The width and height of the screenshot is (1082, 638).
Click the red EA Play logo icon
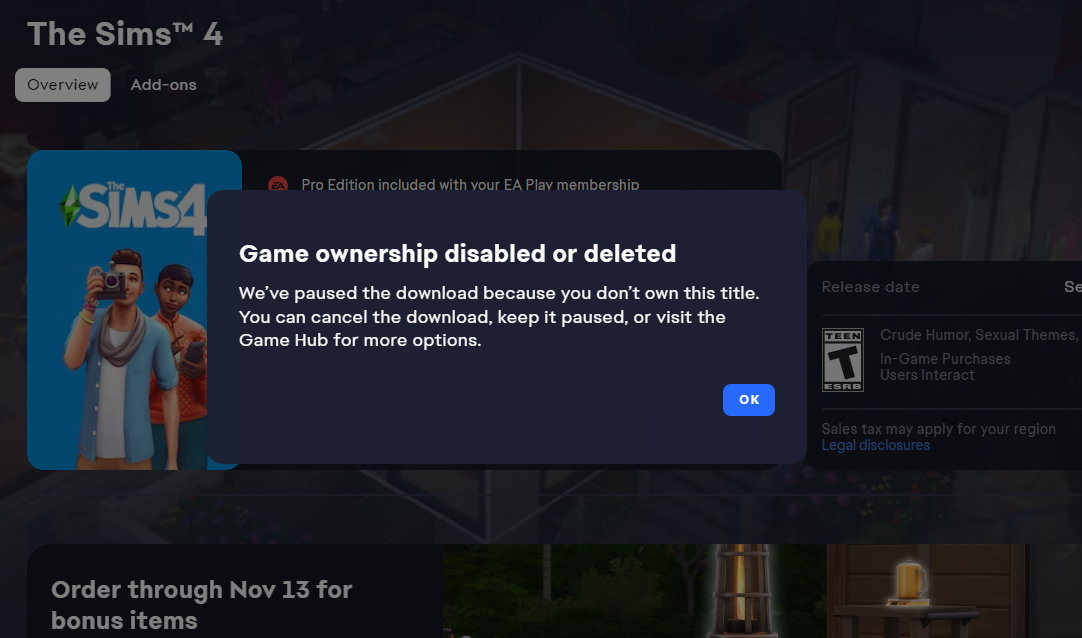(277, 185)
